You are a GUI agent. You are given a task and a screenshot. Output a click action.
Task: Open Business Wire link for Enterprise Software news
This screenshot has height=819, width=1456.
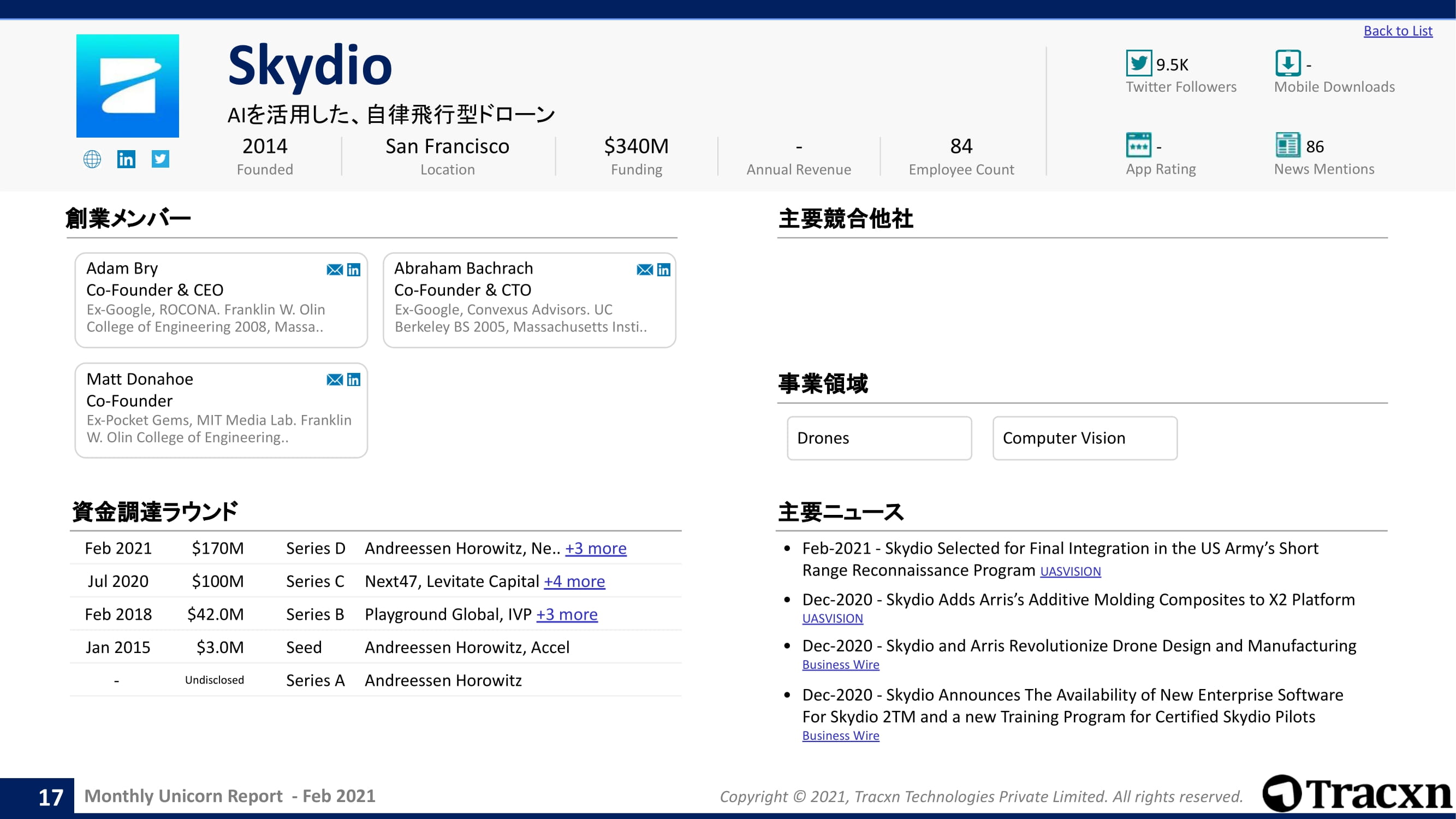841,735
